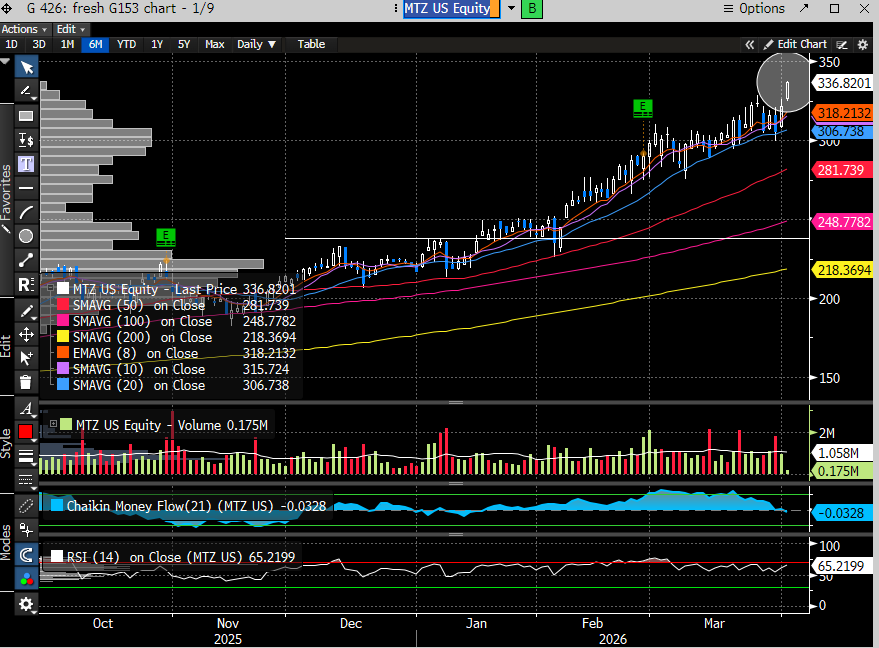Expand the MTZ US Equity security dropdown

click(512, 9)
